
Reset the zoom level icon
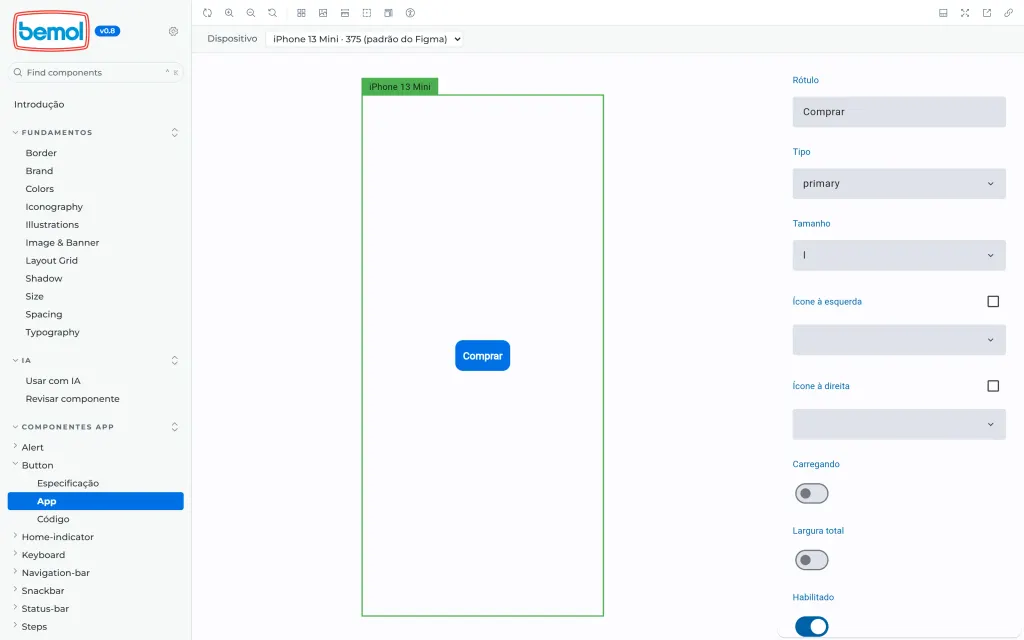pyautogui.click(x=272, y=13)
